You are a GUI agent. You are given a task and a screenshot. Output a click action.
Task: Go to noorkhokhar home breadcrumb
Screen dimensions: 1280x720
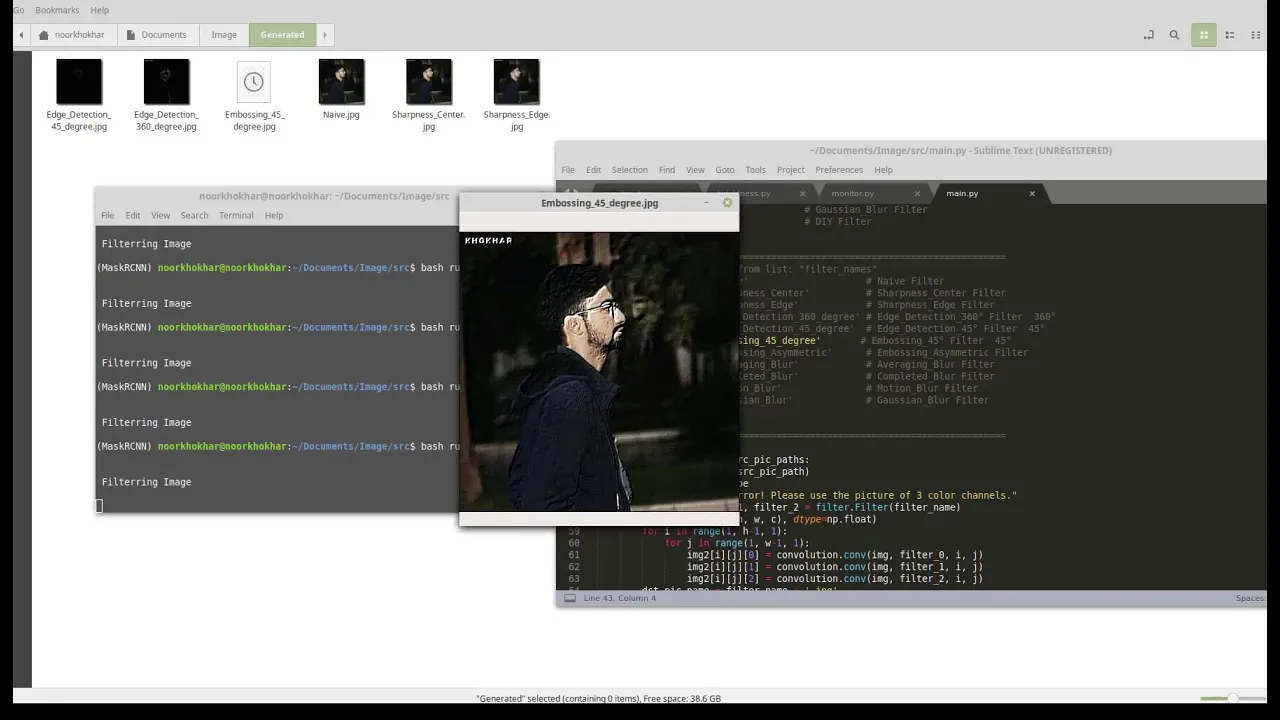73,35
